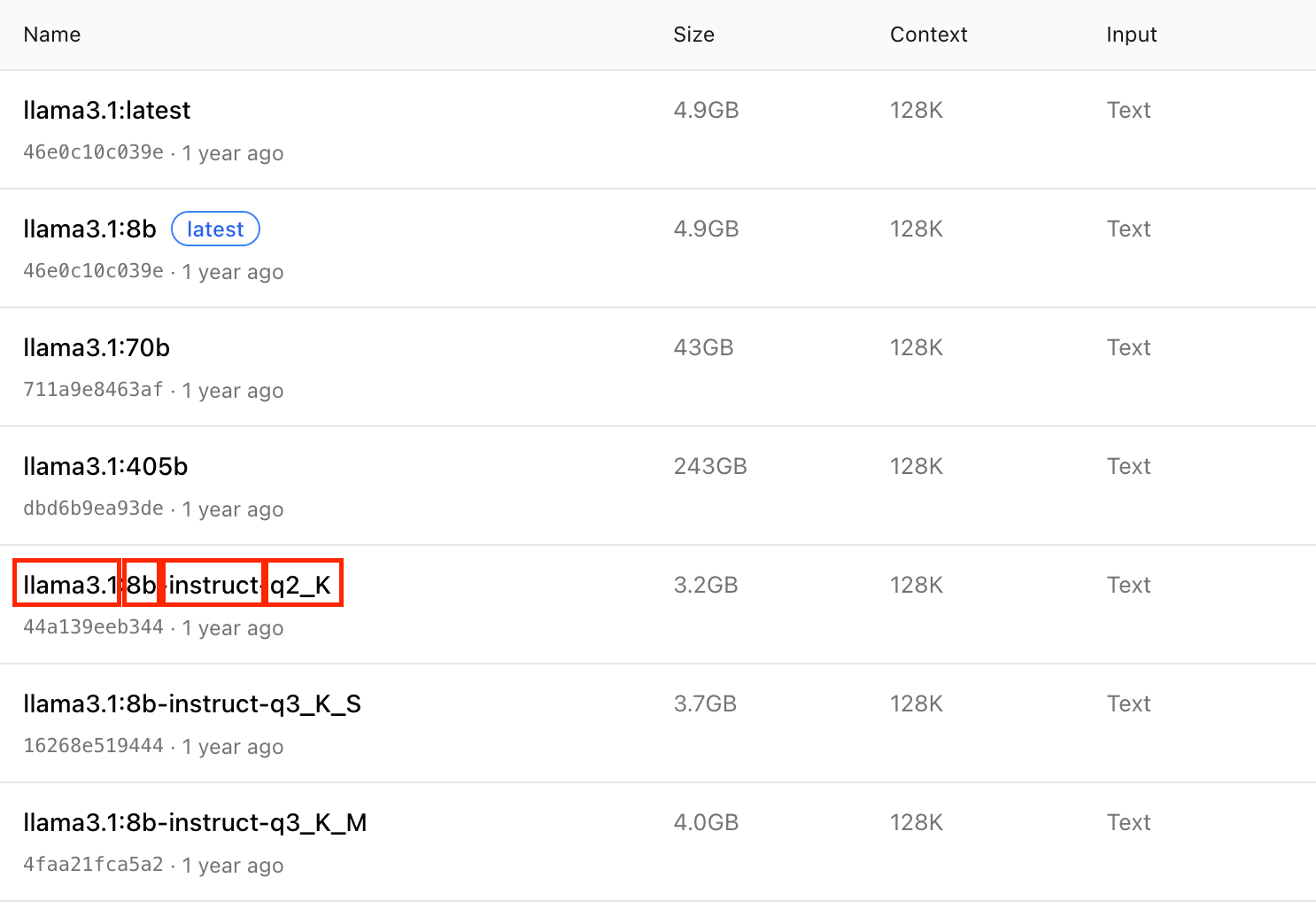The width and height of the screenshot is (1316, 909).
Task: Open the llama3.1:8b-instruct-q2_K model link
Action: 177,586
